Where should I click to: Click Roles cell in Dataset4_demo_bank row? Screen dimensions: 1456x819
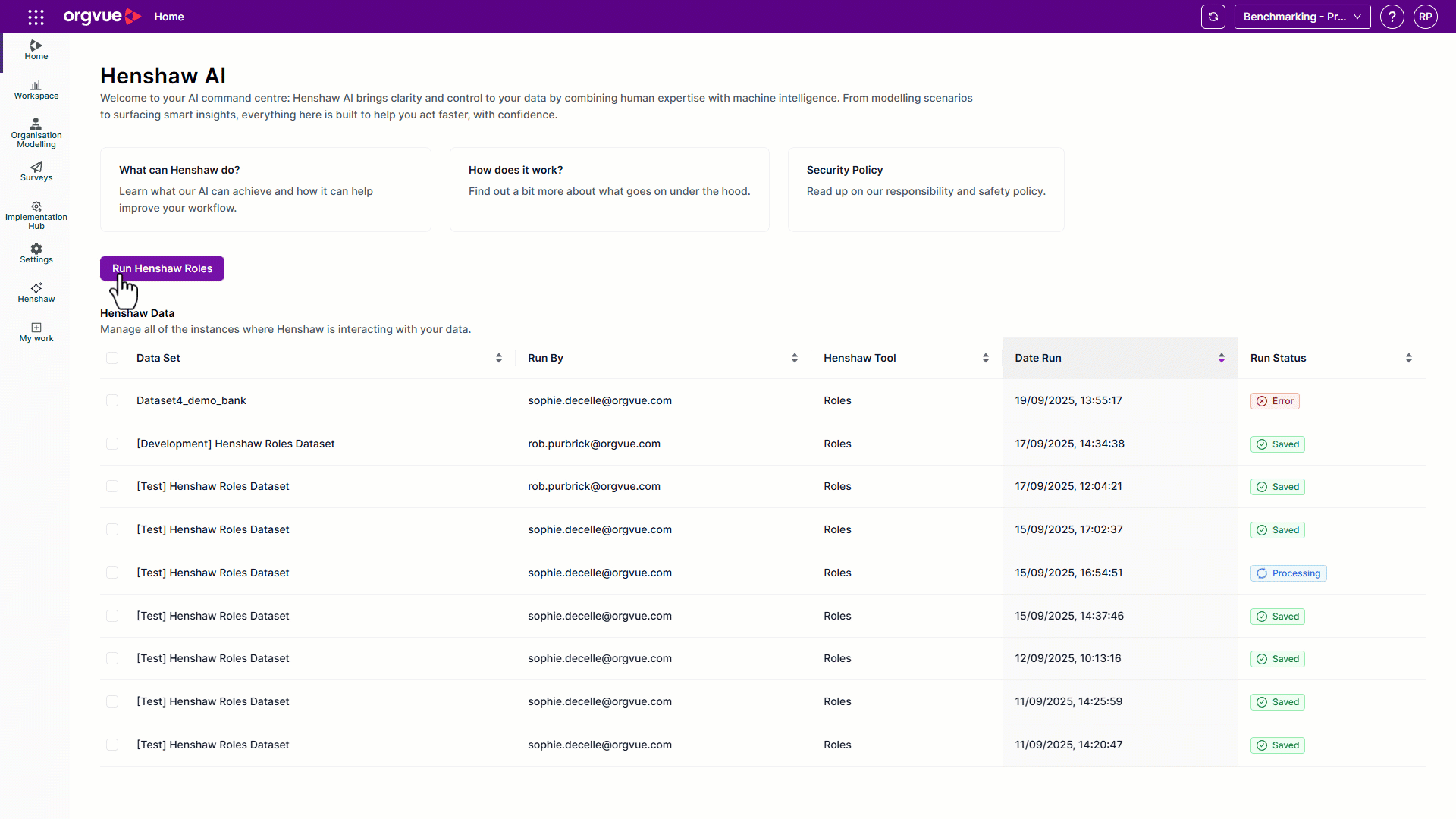click(838, 400)
